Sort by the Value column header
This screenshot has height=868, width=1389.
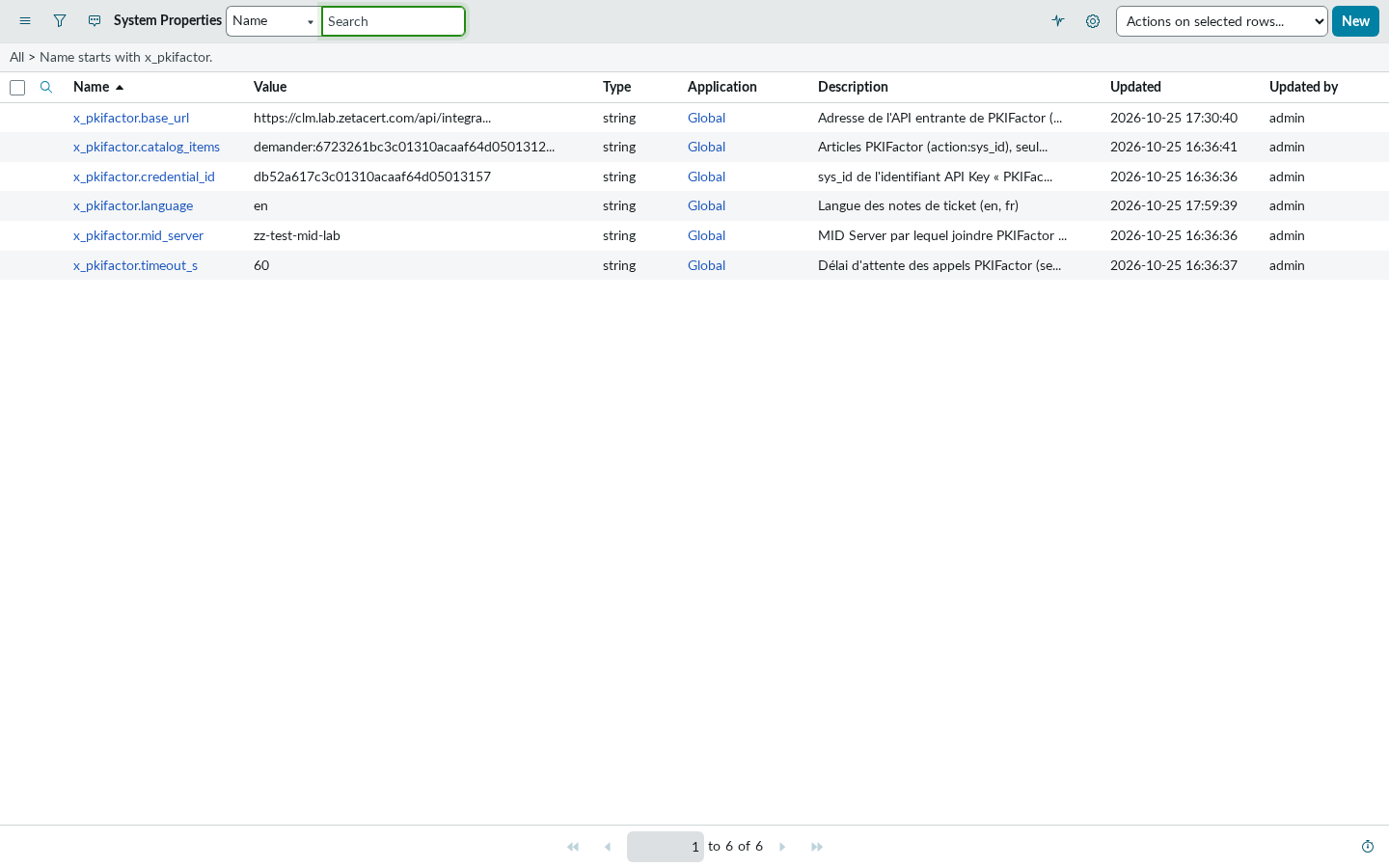270,87
